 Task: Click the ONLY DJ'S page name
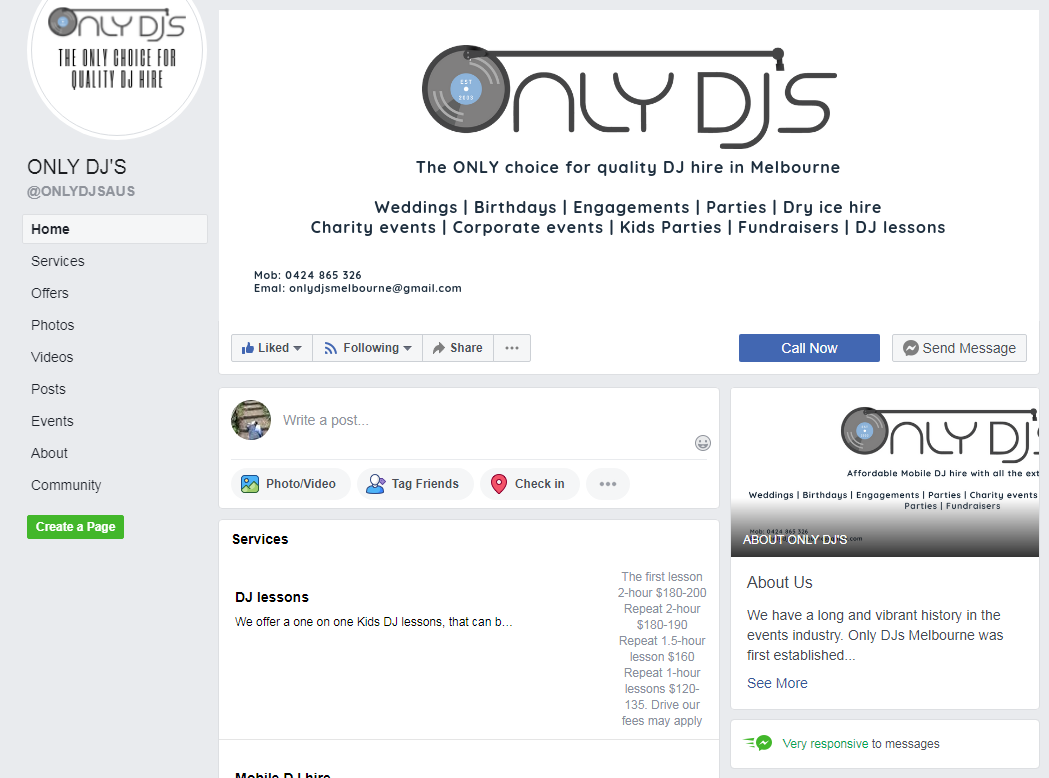(76, 167)
